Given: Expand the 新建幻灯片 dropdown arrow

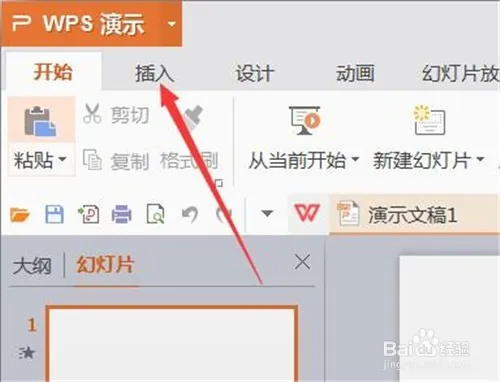Looking at the screenshot, I should [480, 159].
